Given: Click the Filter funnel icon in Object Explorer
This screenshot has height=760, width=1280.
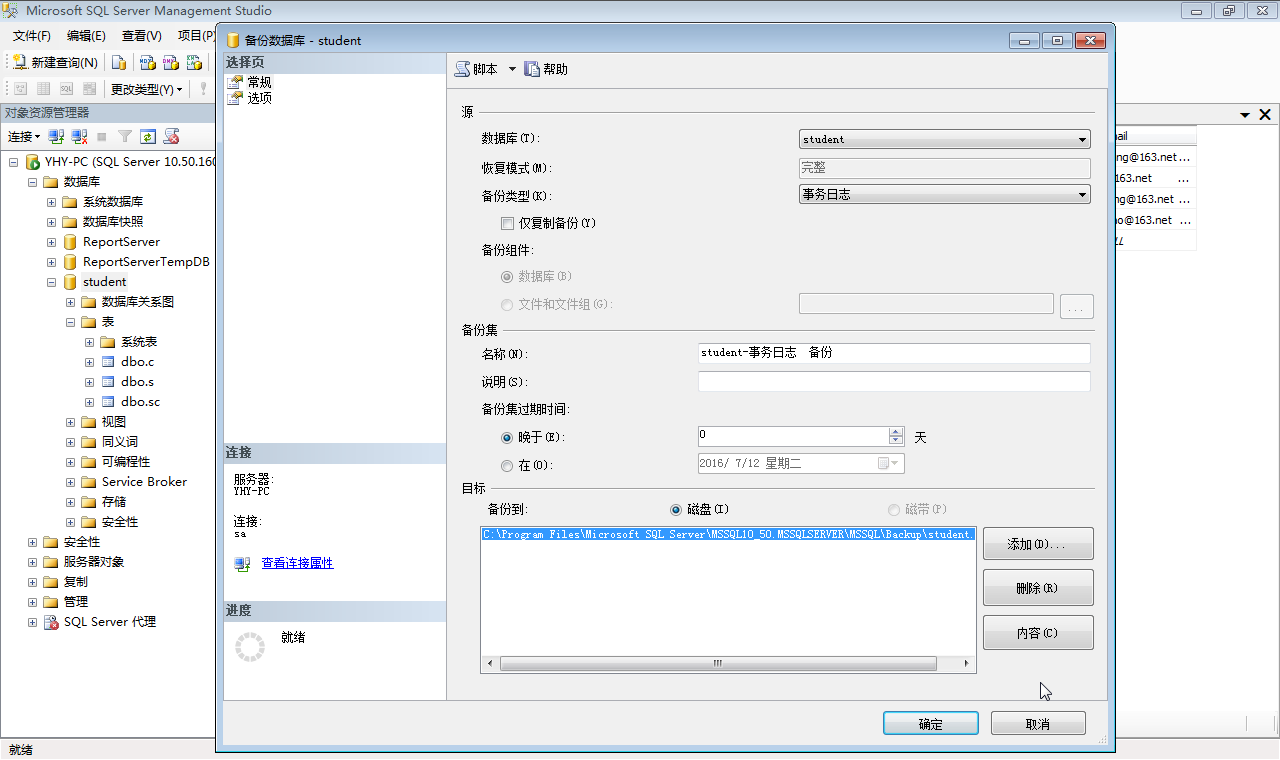Looking at the screenshot, I should coord(125,136).
